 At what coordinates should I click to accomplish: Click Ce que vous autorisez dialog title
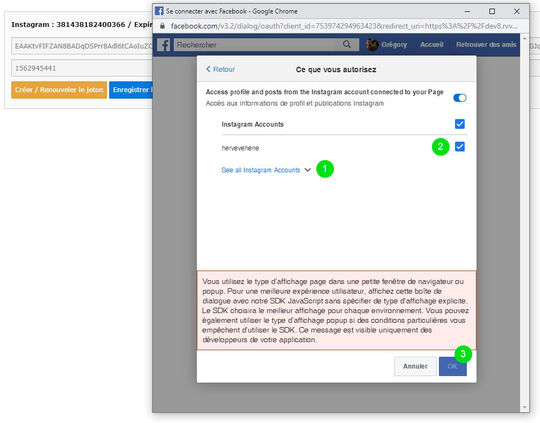(336, 70)
